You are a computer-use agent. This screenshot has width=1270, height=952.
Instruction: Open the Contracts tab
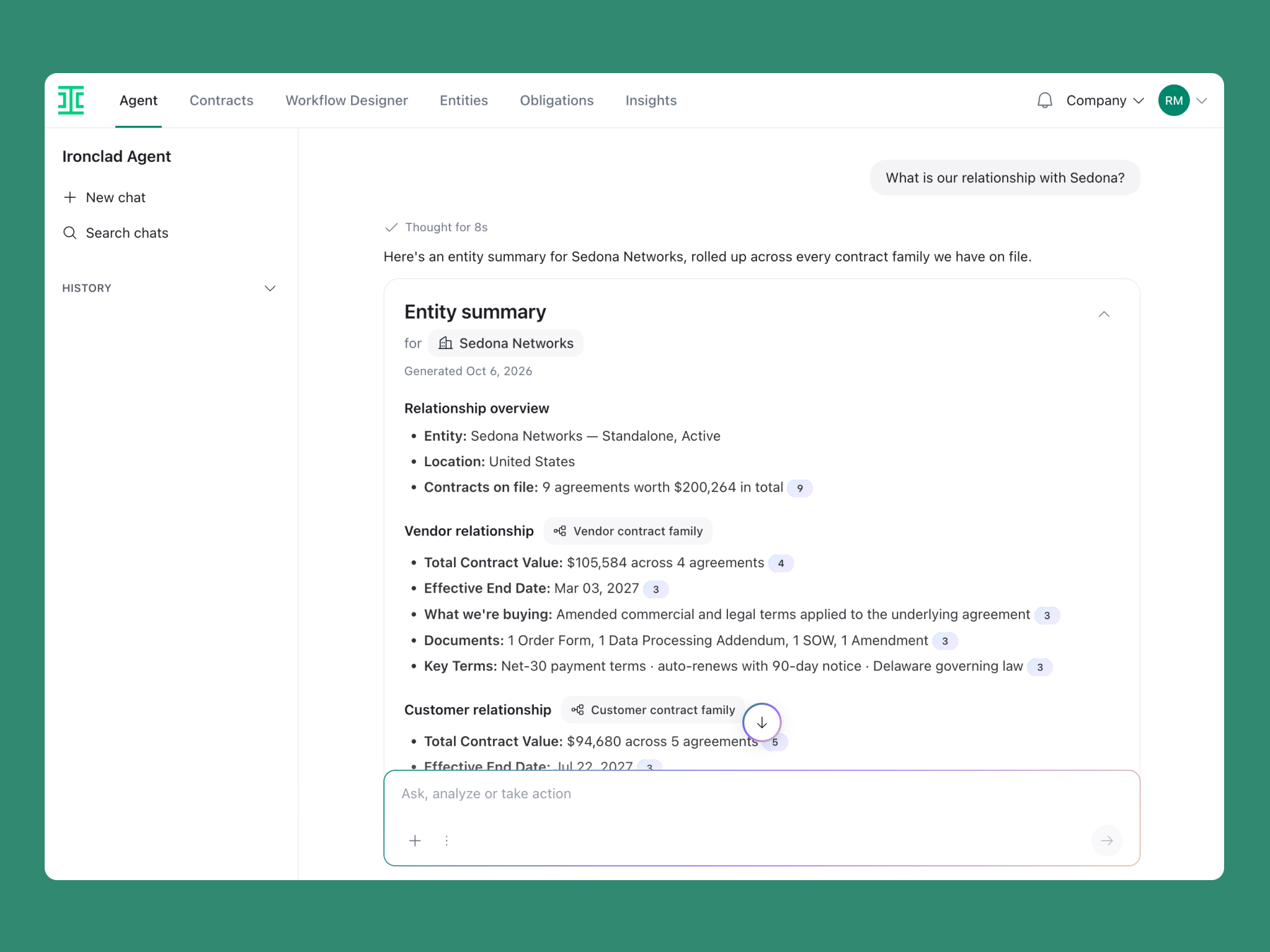point(221,100)
